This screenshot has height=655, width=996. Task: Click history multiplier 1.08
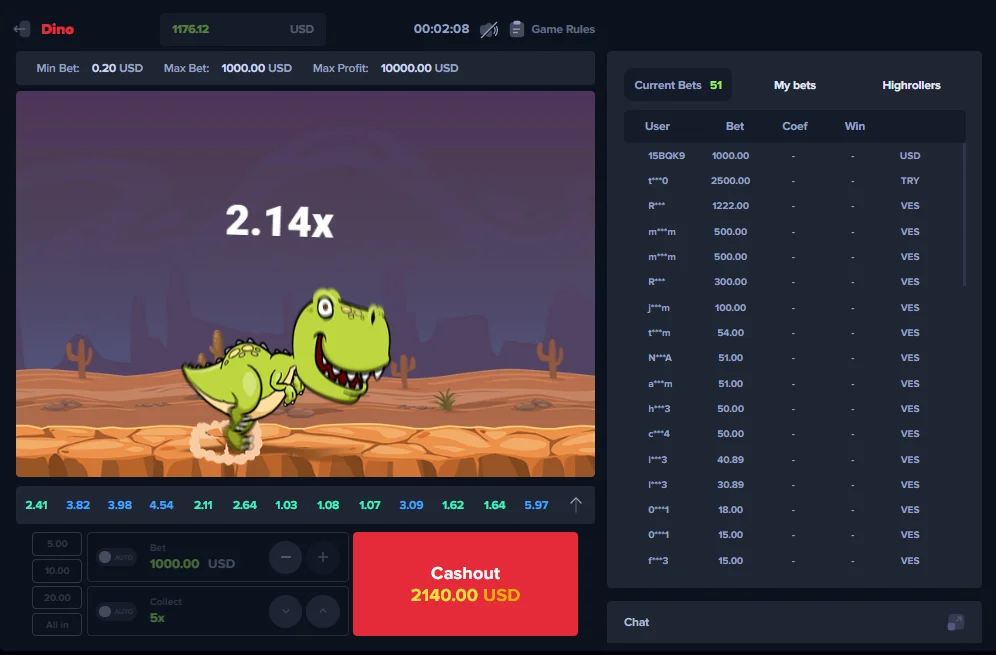tap(328, 505)
